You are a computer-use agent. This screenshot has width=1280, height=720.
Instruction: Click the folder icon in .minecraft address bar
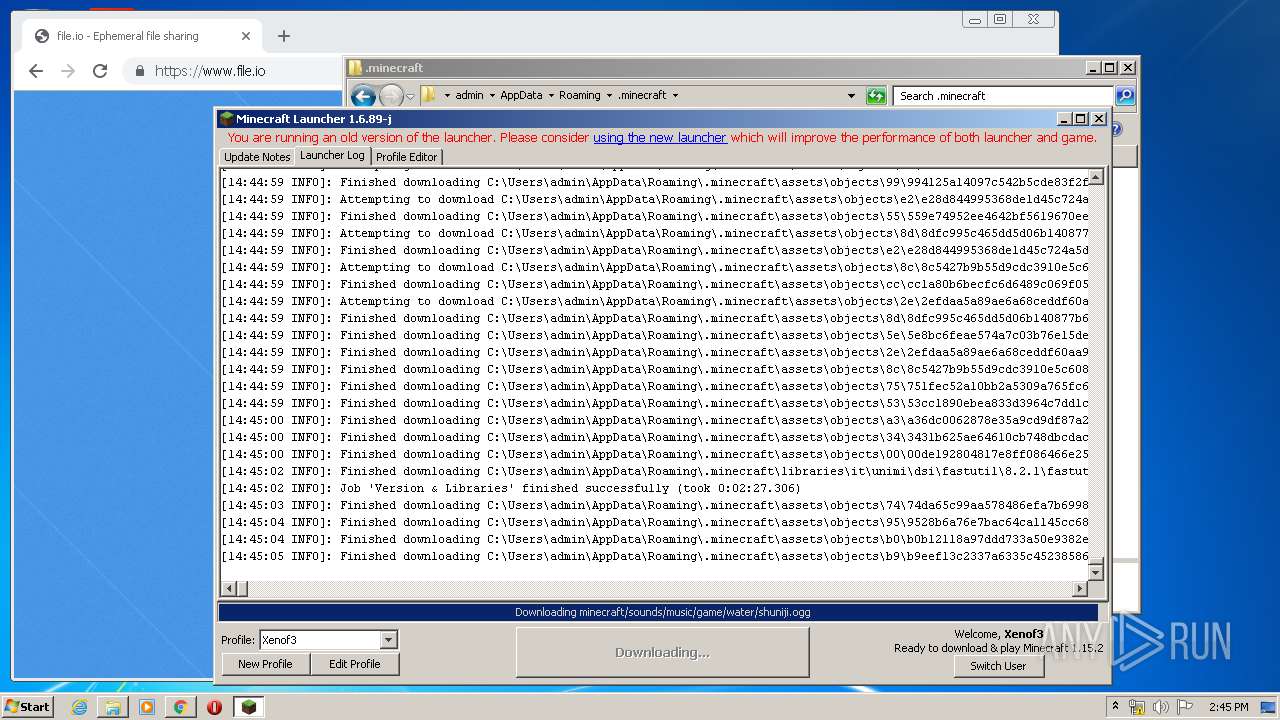click(x=428, y=96)
